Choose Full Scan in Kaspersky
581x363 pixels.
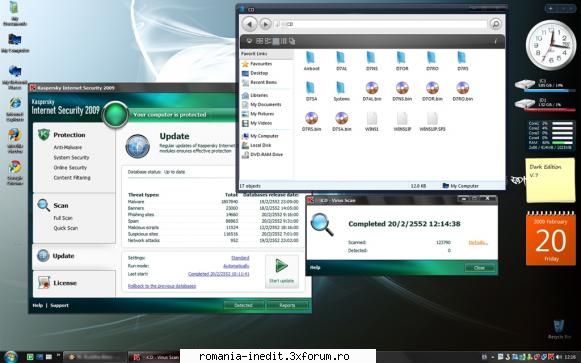tap(63, 218)
